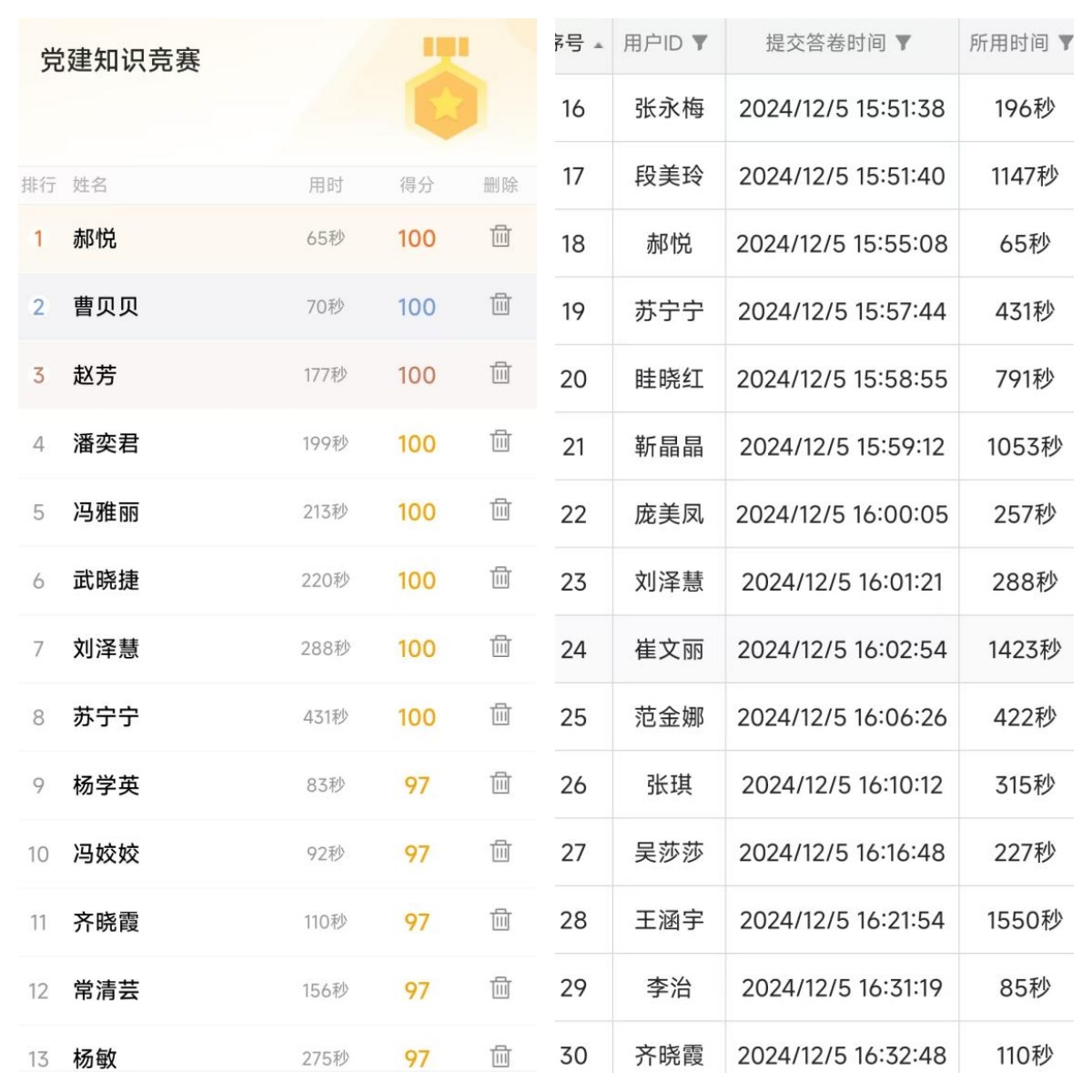Click the 得分 column header

(x=417, y=185)
